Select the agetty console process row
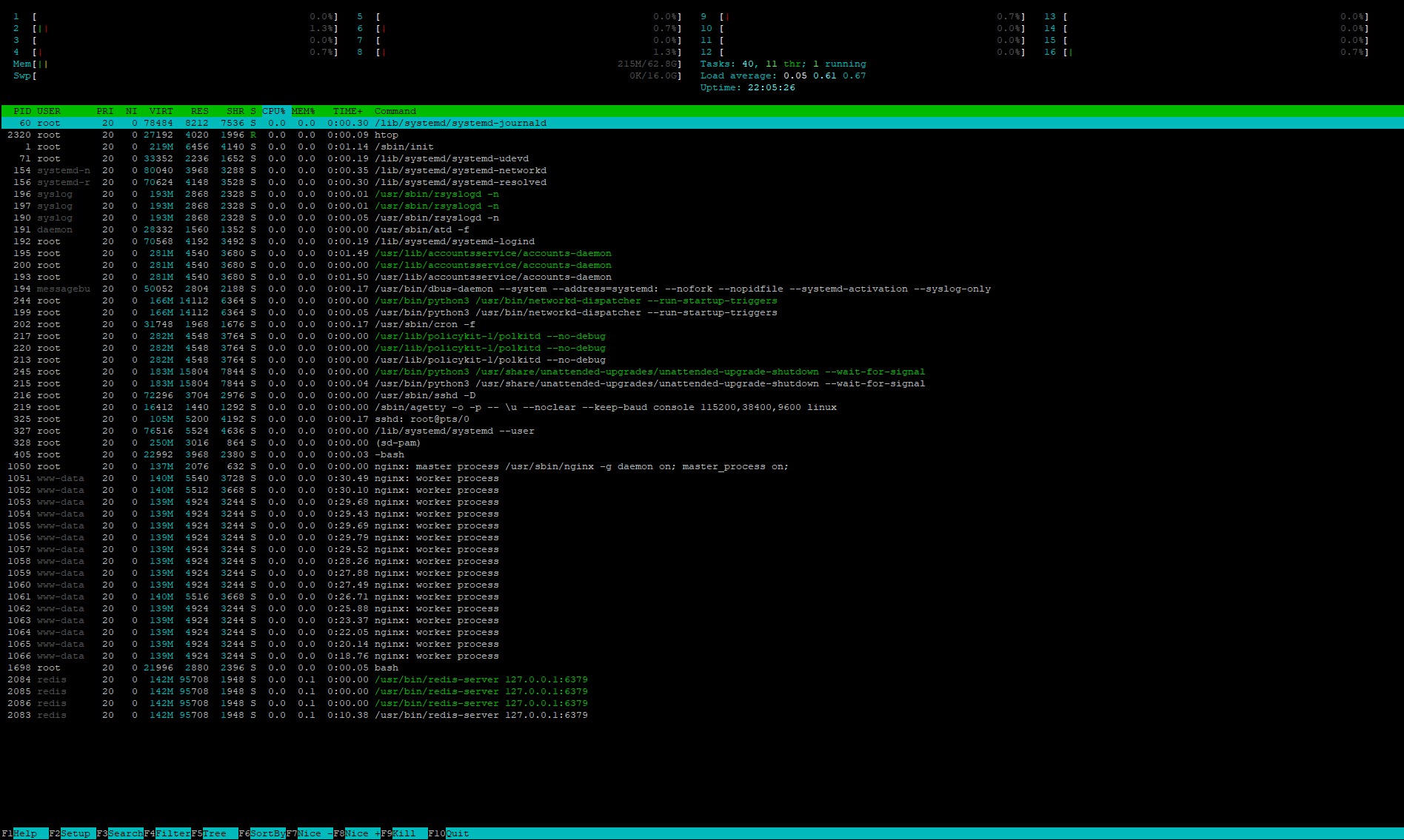The image size is (1404, 840). 702,407
